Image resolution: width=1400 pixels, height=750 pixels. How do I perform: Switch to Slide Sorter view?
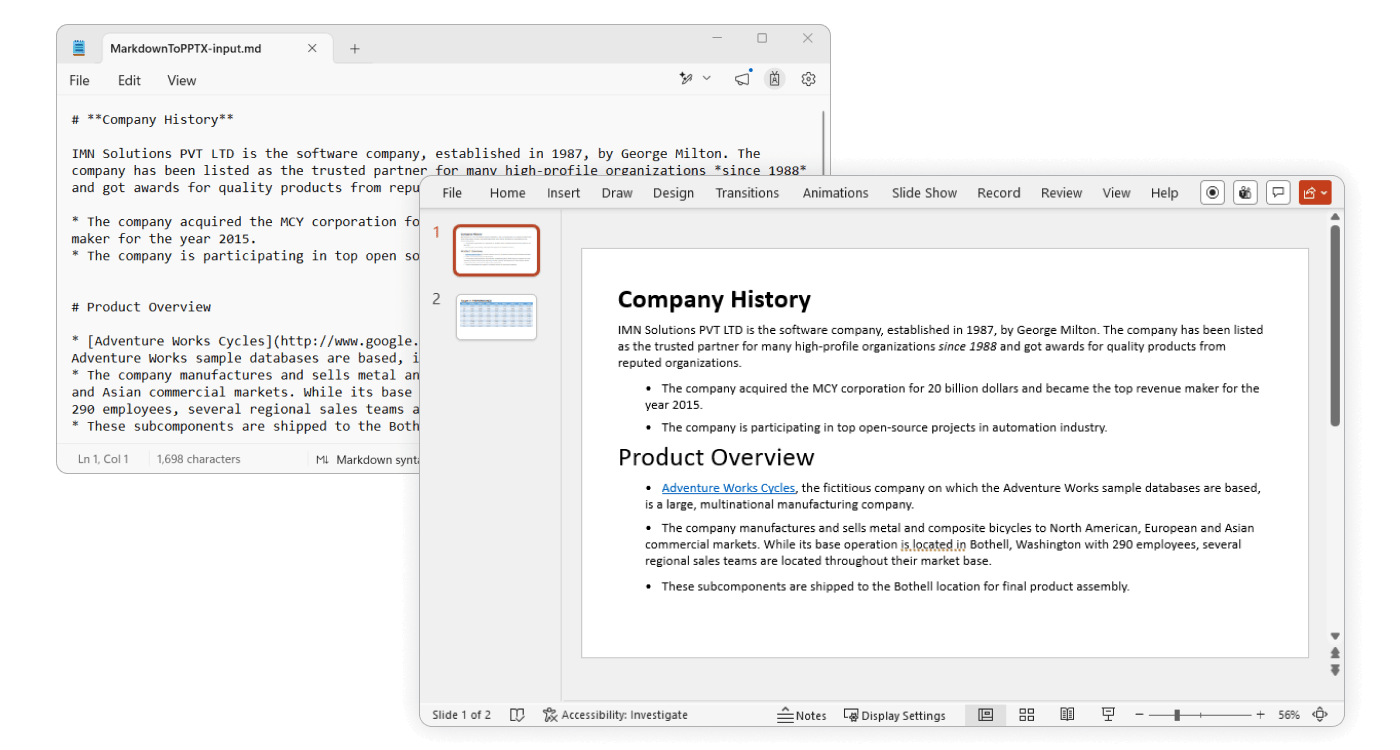coord(1026,715)
